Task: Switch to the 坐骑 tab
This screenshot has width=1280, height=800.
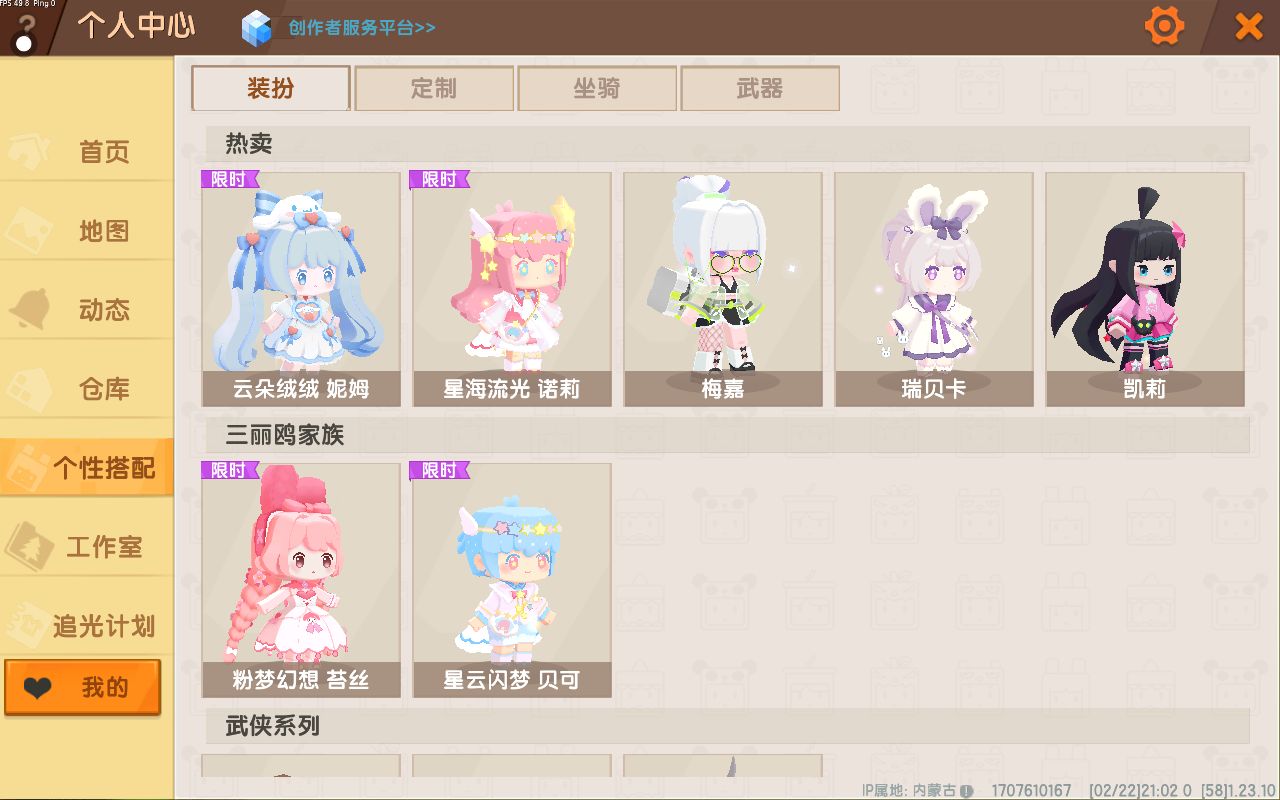Action: [x=597, y=88]
